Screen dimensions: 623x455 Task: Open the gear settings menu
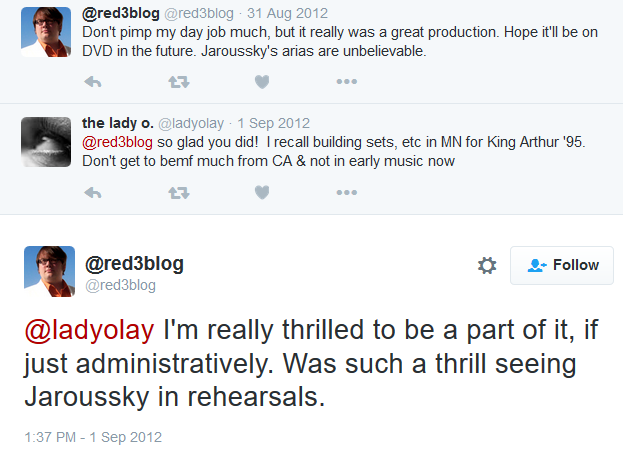tap(487, 265)
